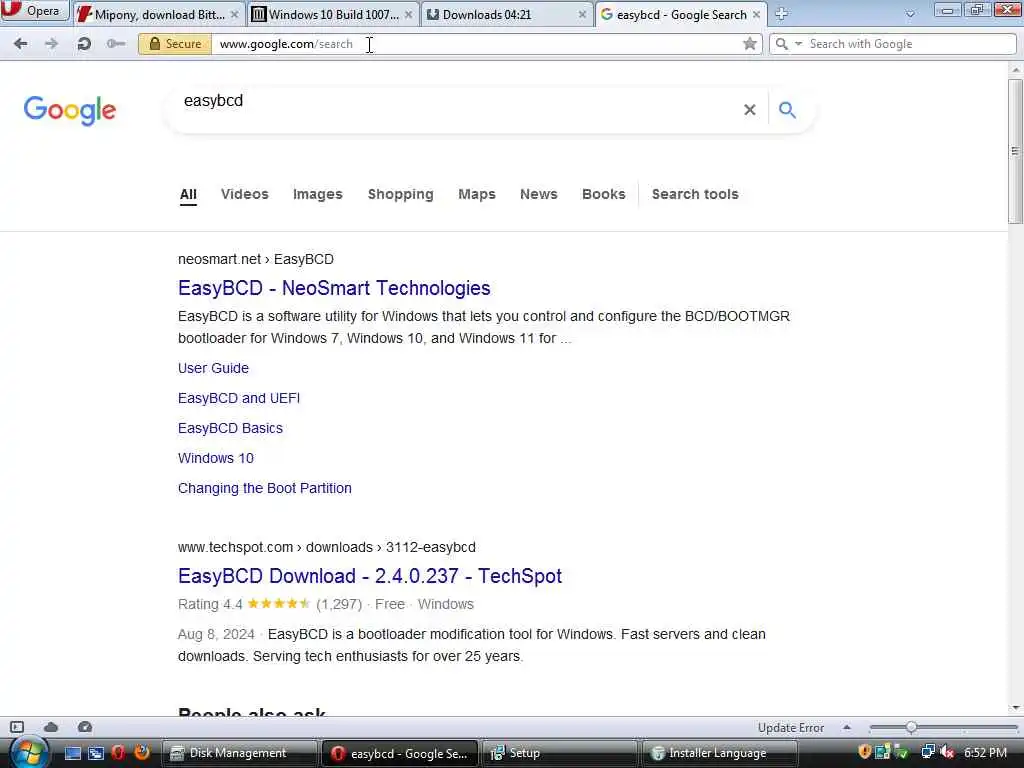The image size is (1024, 768).
Task: Click the Search with Google field
Action: pos(910,44)
